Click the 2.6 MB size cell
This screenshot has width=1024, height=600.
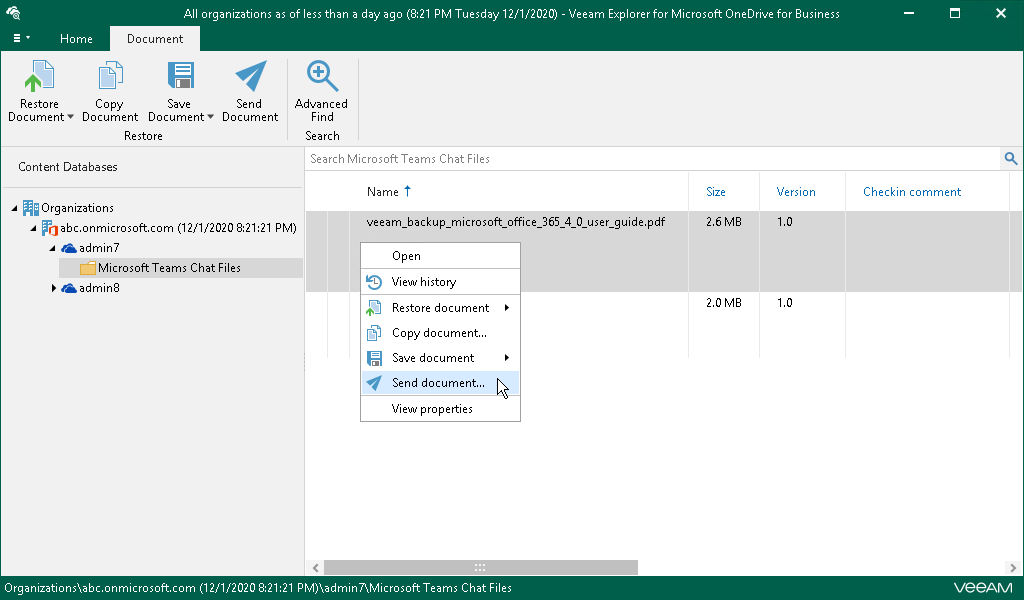coord(724,222)
